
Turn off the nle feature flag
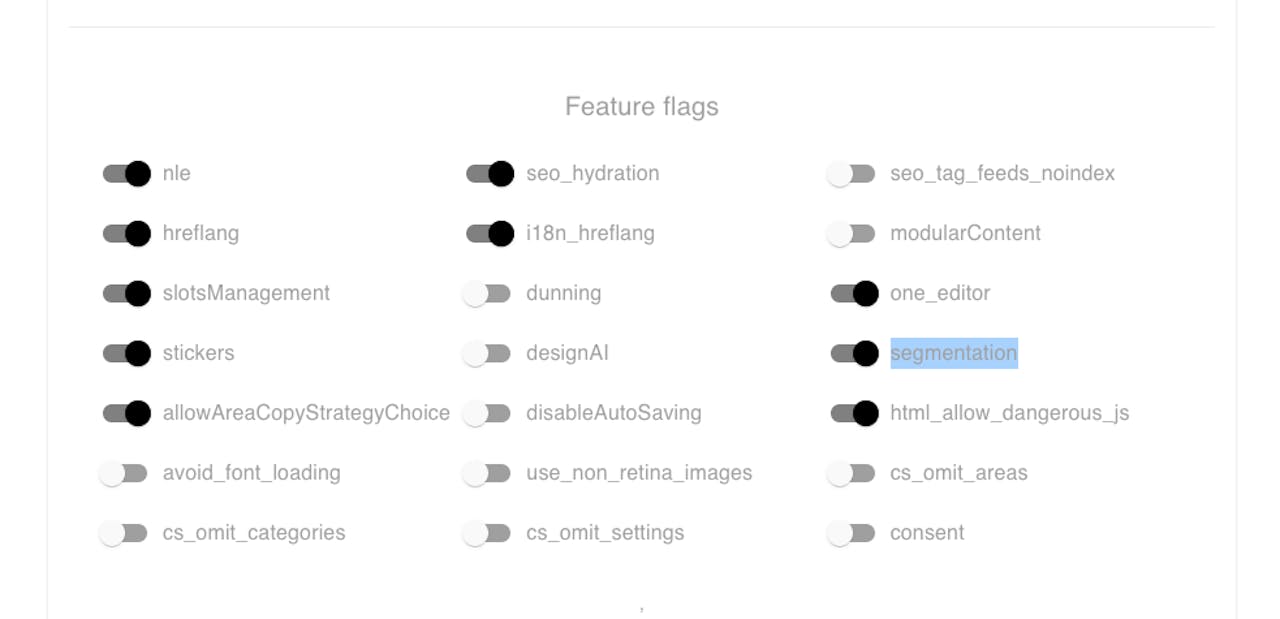coord(126,174)
